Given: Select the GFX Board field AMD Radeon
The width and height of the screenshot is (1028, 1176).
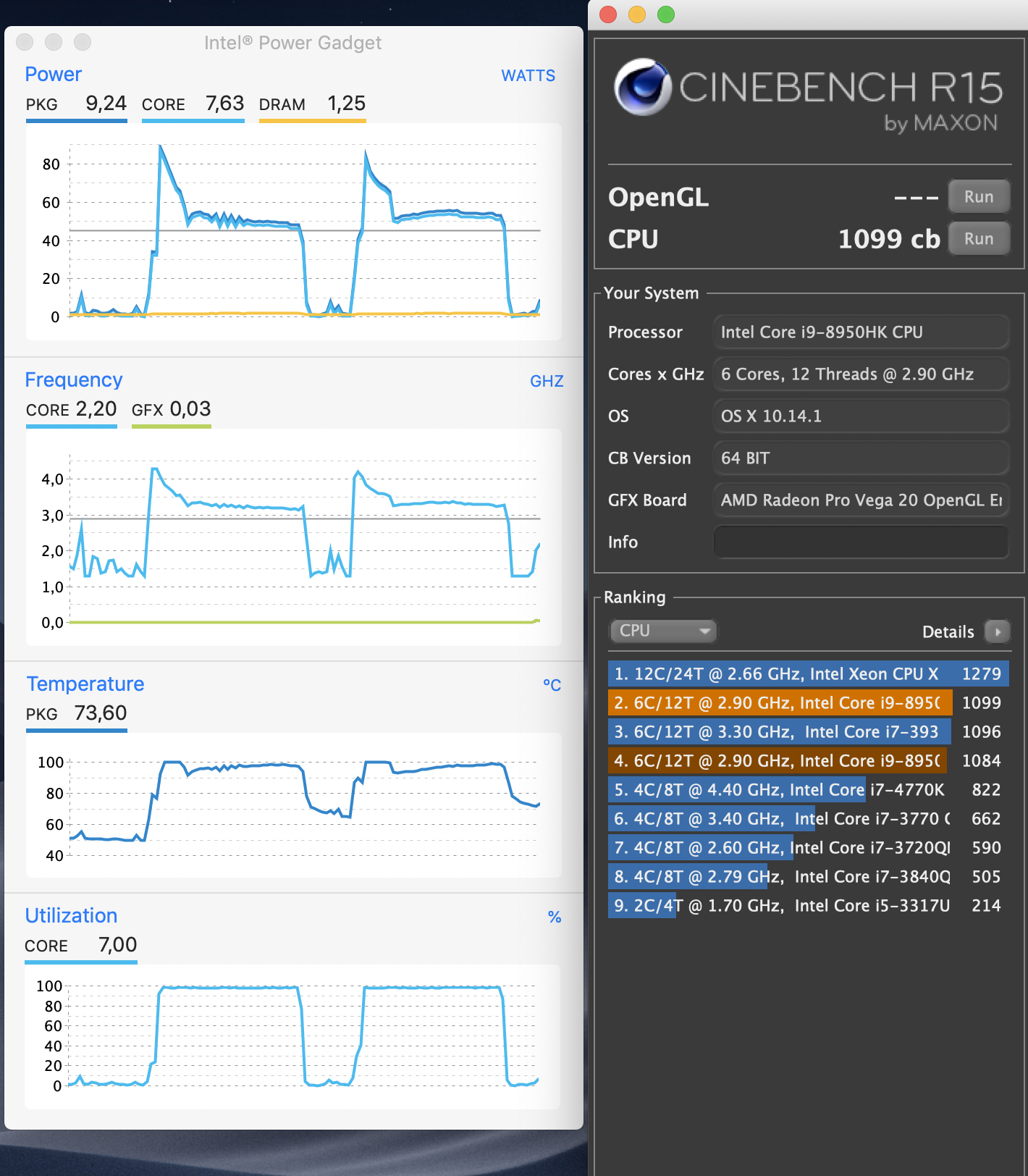Looking at the screenshot, I should 861,500.
